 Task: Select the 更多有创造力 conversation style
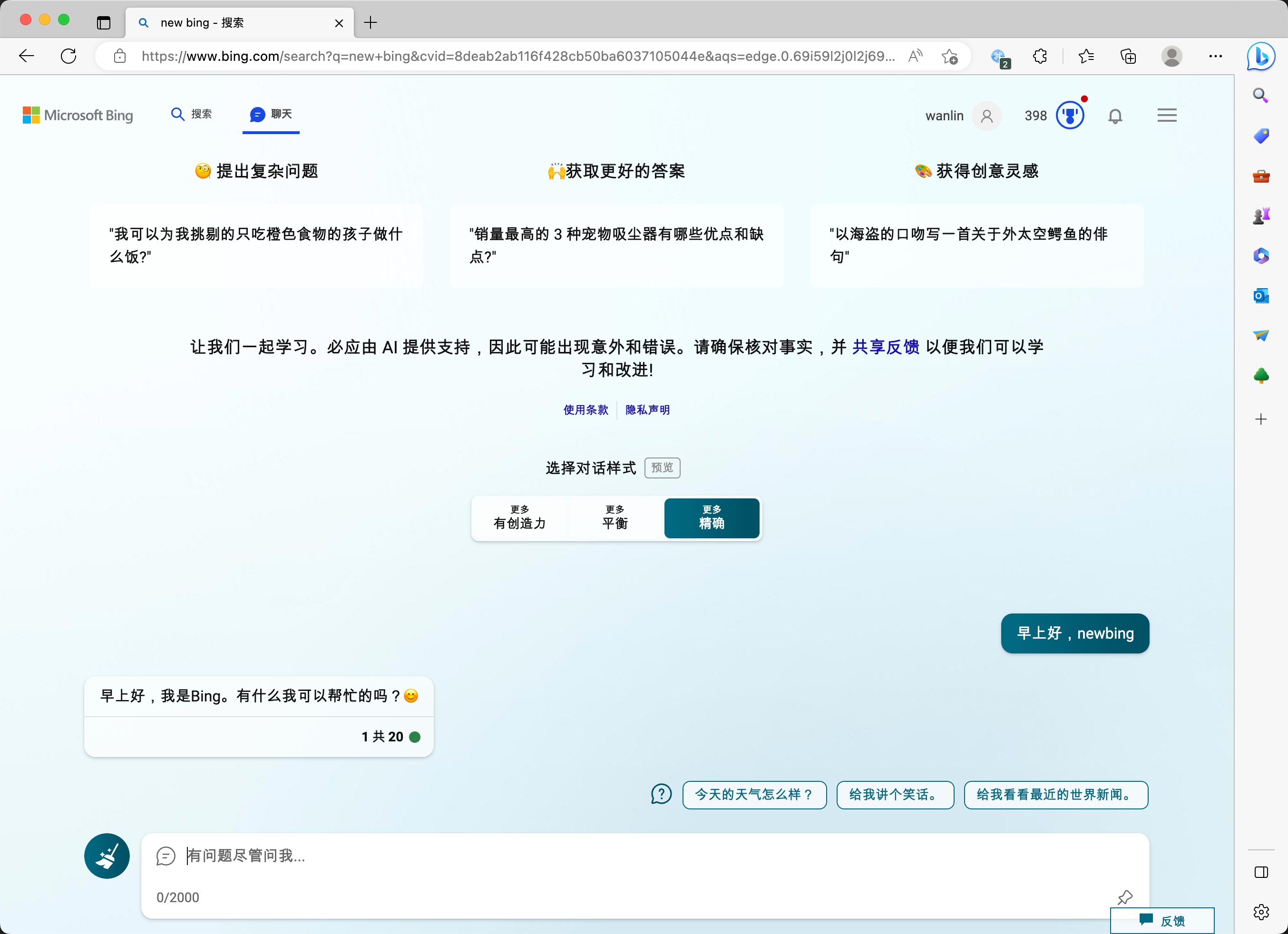click(519, 518)
